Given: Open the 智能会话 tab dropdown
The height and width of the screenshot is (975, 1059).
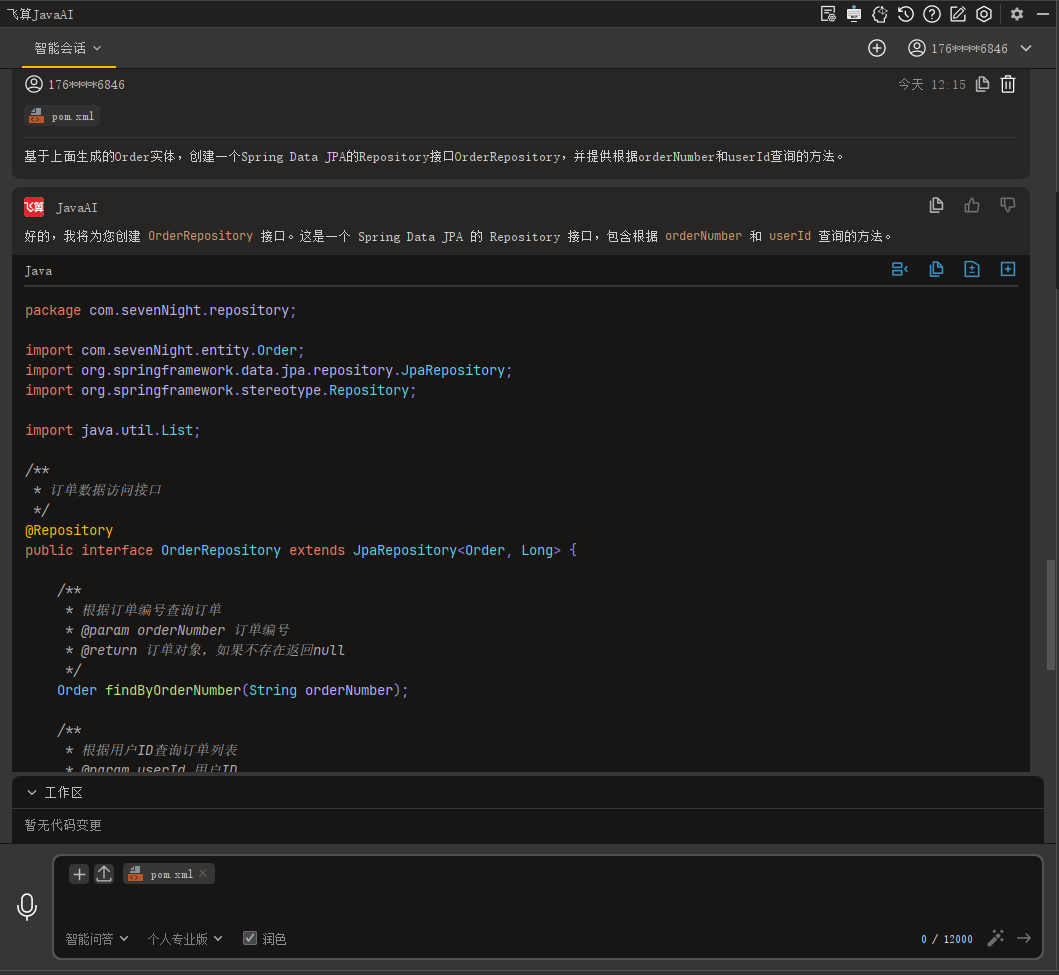Looking at the screenshot, I should point(68,48).
